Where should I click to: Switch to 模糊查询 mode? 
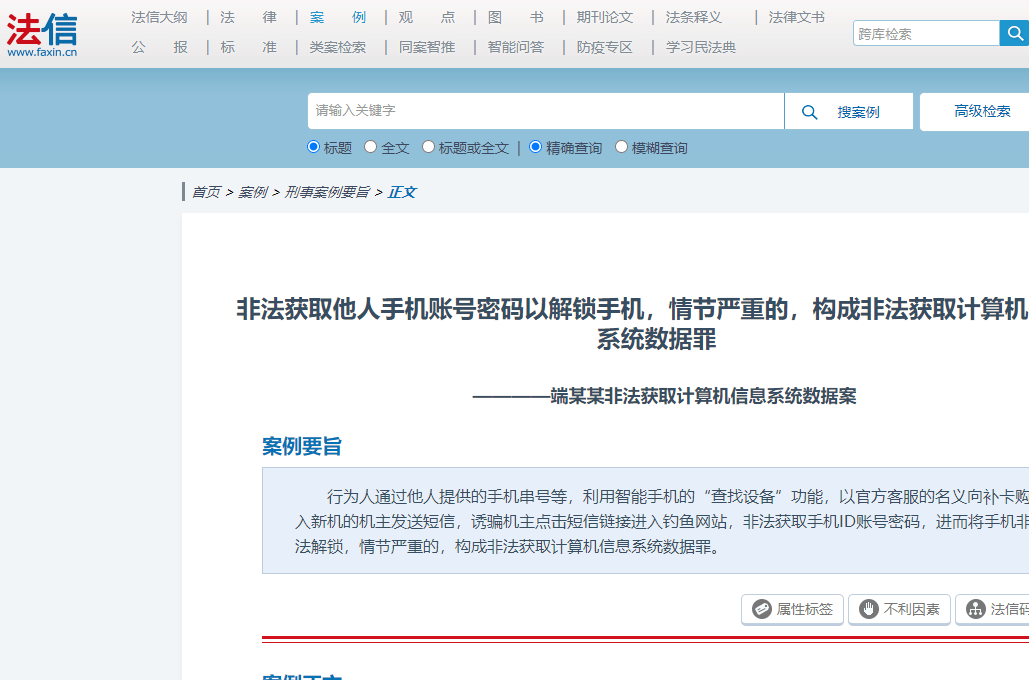coord(621,147)
